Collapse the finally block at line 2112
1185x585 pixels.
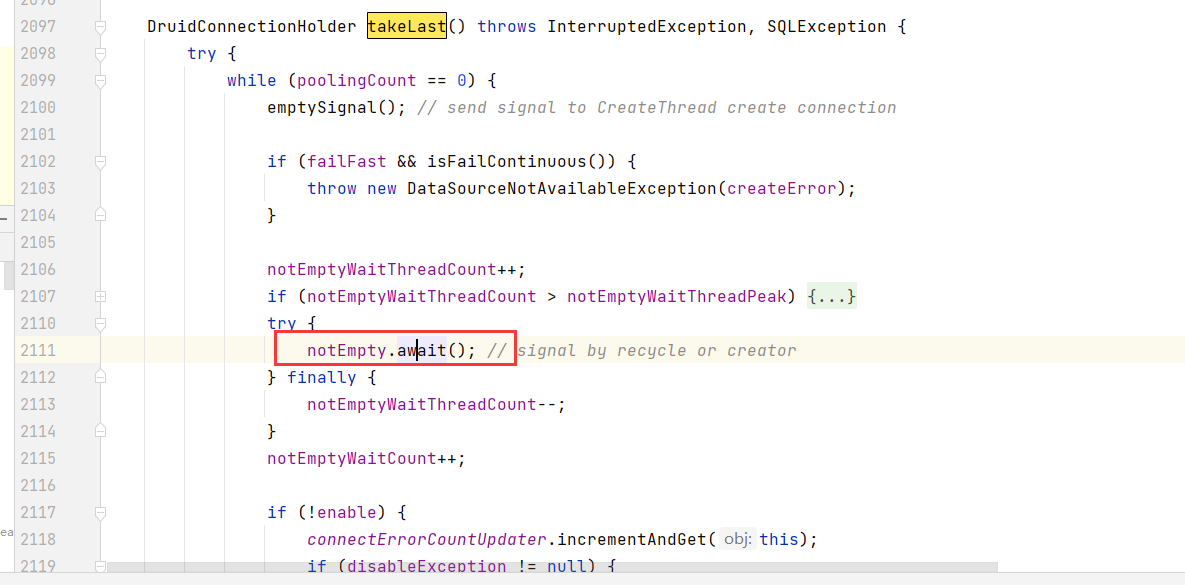click(101, 377)
